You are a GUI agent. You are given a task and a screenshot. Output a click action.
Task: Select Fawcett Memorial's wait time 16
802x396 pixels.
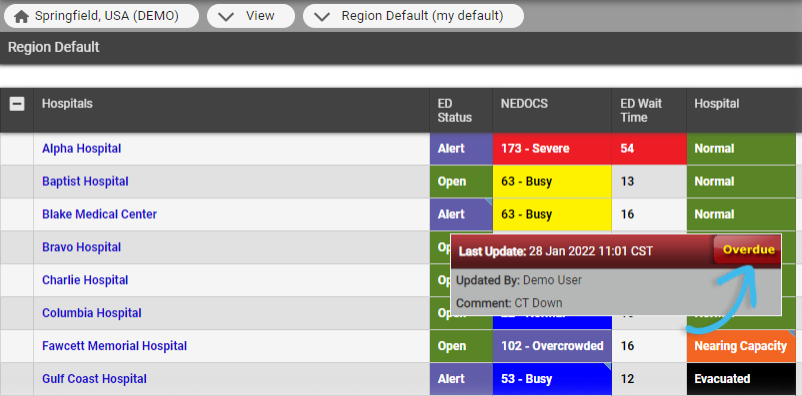[x=649, y=346]
